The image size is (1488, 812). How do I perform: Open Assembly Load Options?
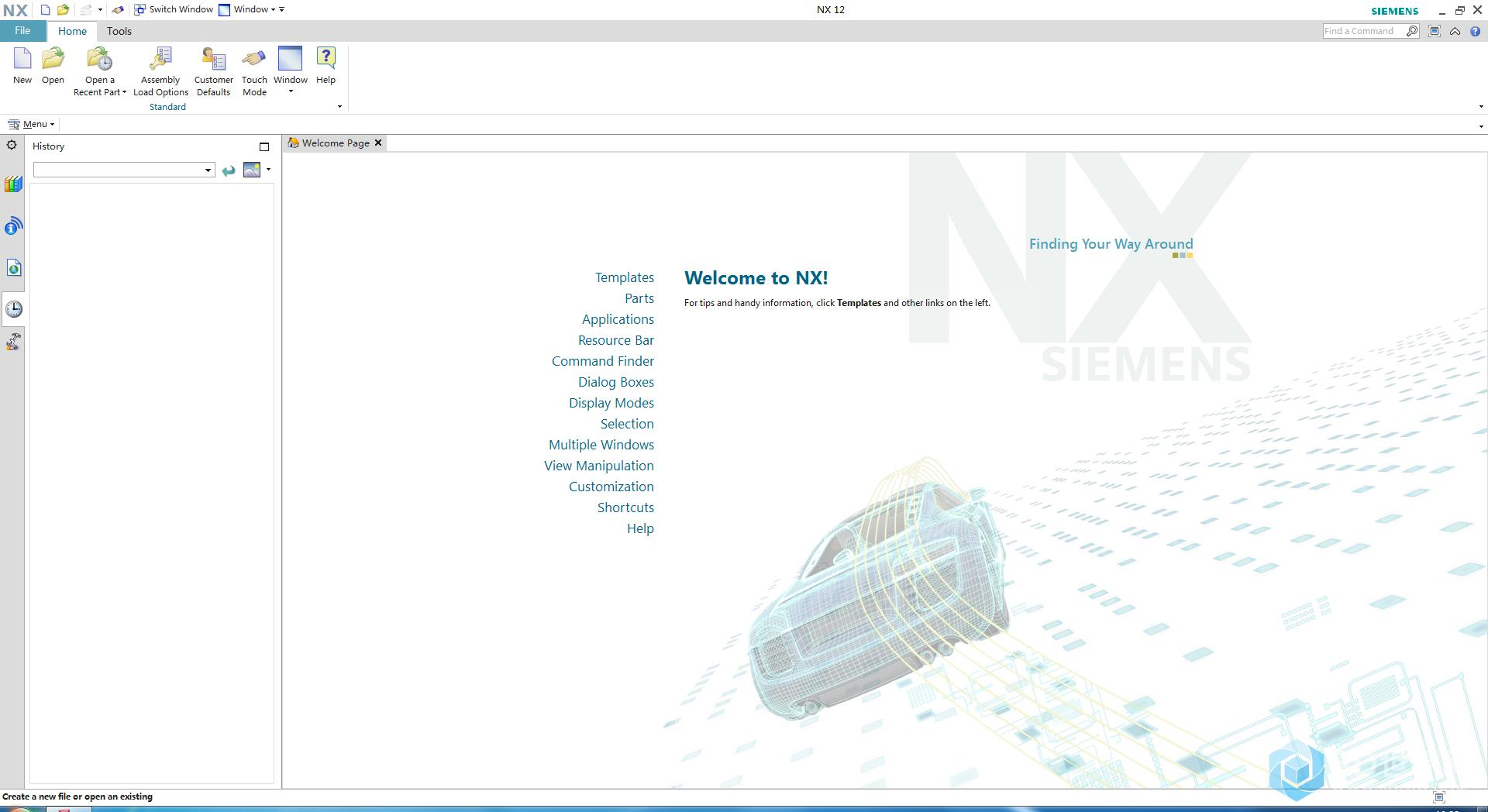(x=160, y=71)
